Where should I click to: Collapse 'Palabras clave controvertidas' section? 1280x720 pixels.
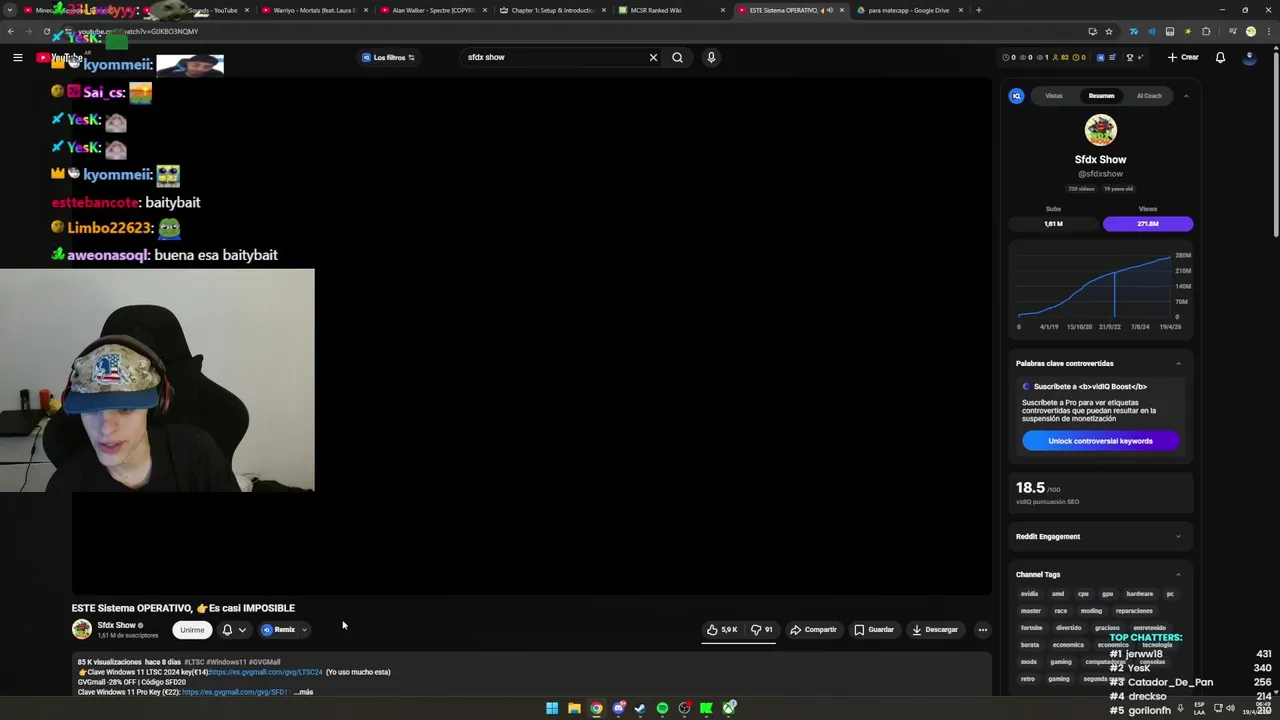1178,363
